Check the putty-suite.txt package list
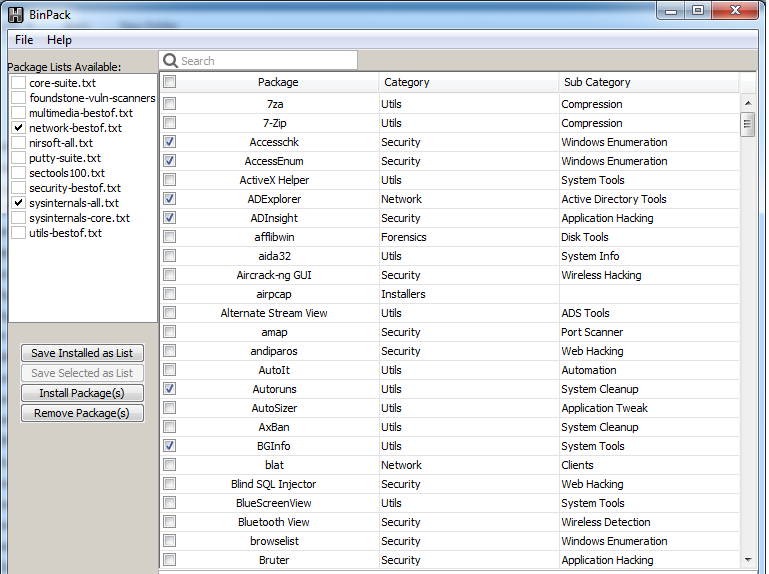Image resolution: width=769 pixels, height=574 pixels. [19, 158]
